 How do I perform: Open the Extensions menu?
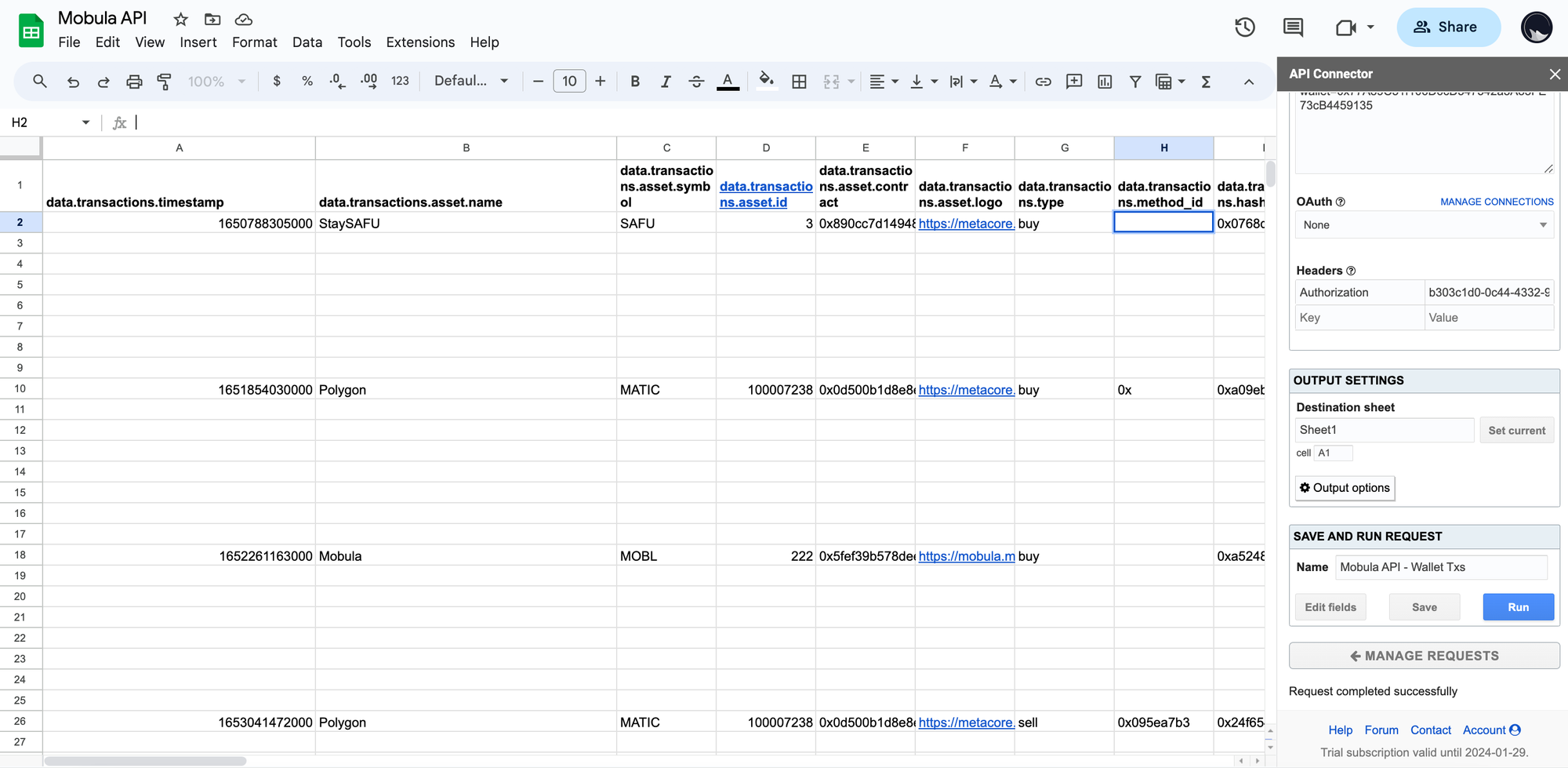420,42
